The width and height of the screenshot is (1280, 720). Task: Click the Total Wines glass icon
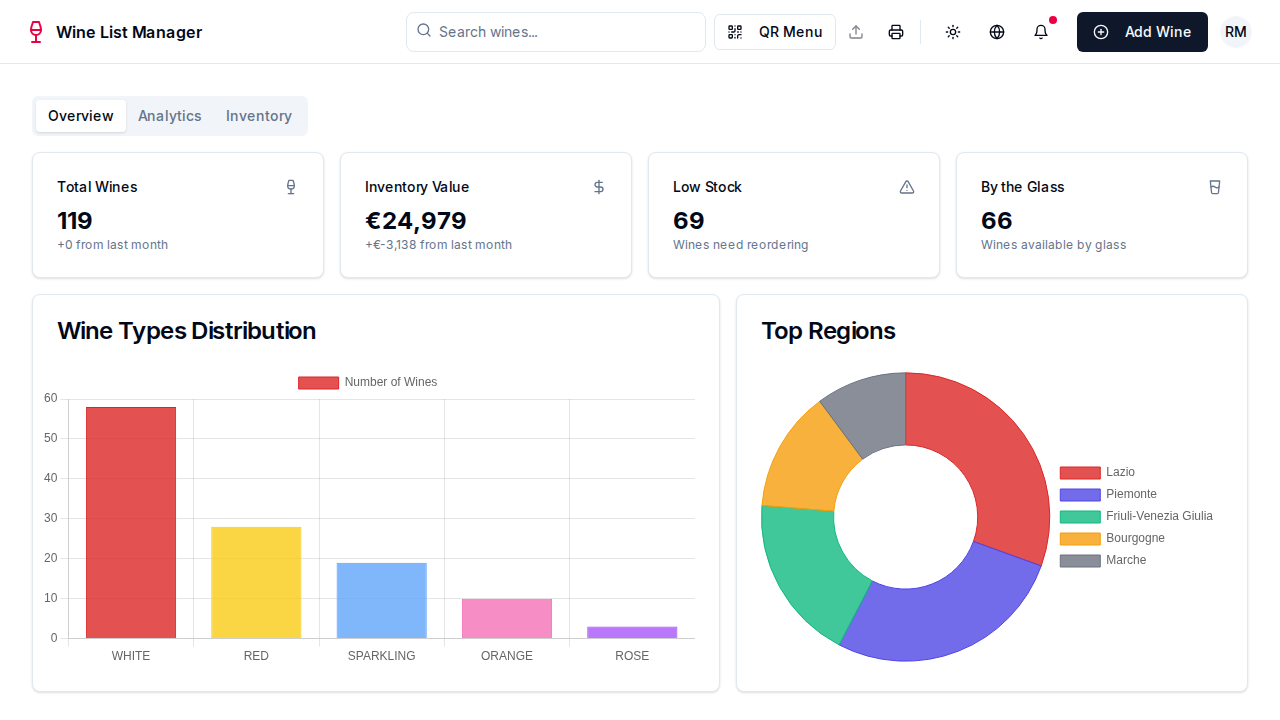click(291, 187)
